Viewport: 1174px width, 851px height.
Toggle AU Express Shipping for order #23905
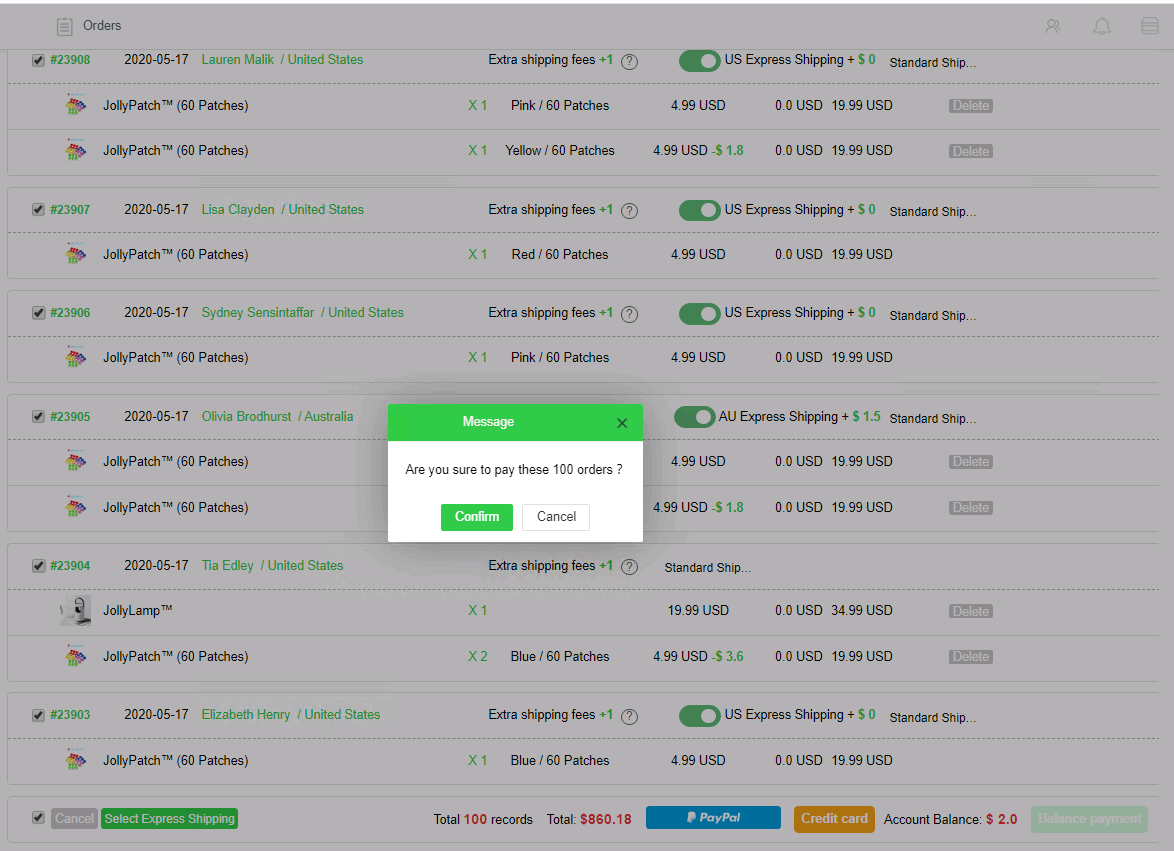coord(694,417)
